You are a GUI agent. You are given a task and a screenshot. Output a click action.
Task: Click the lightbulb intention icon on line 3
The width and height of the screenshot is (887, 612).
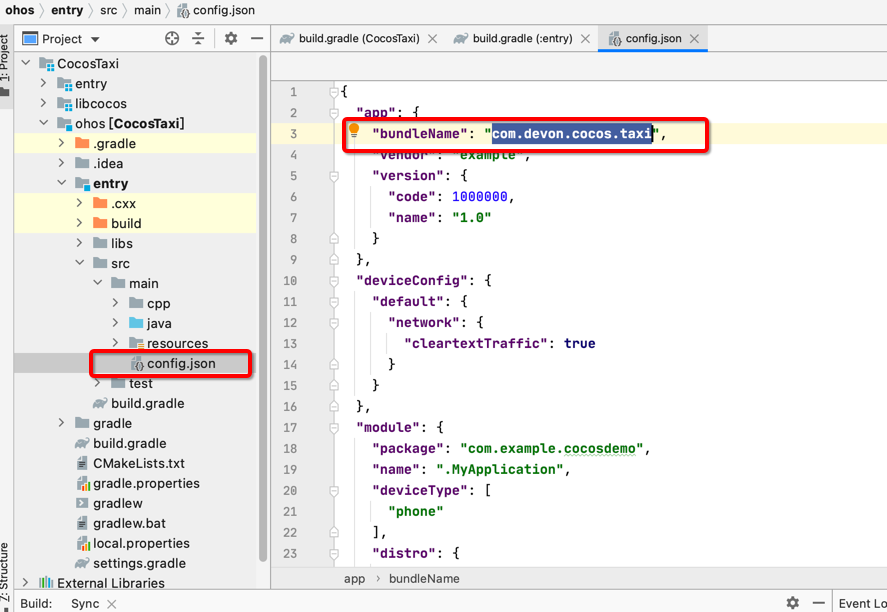tap(353, 131)
